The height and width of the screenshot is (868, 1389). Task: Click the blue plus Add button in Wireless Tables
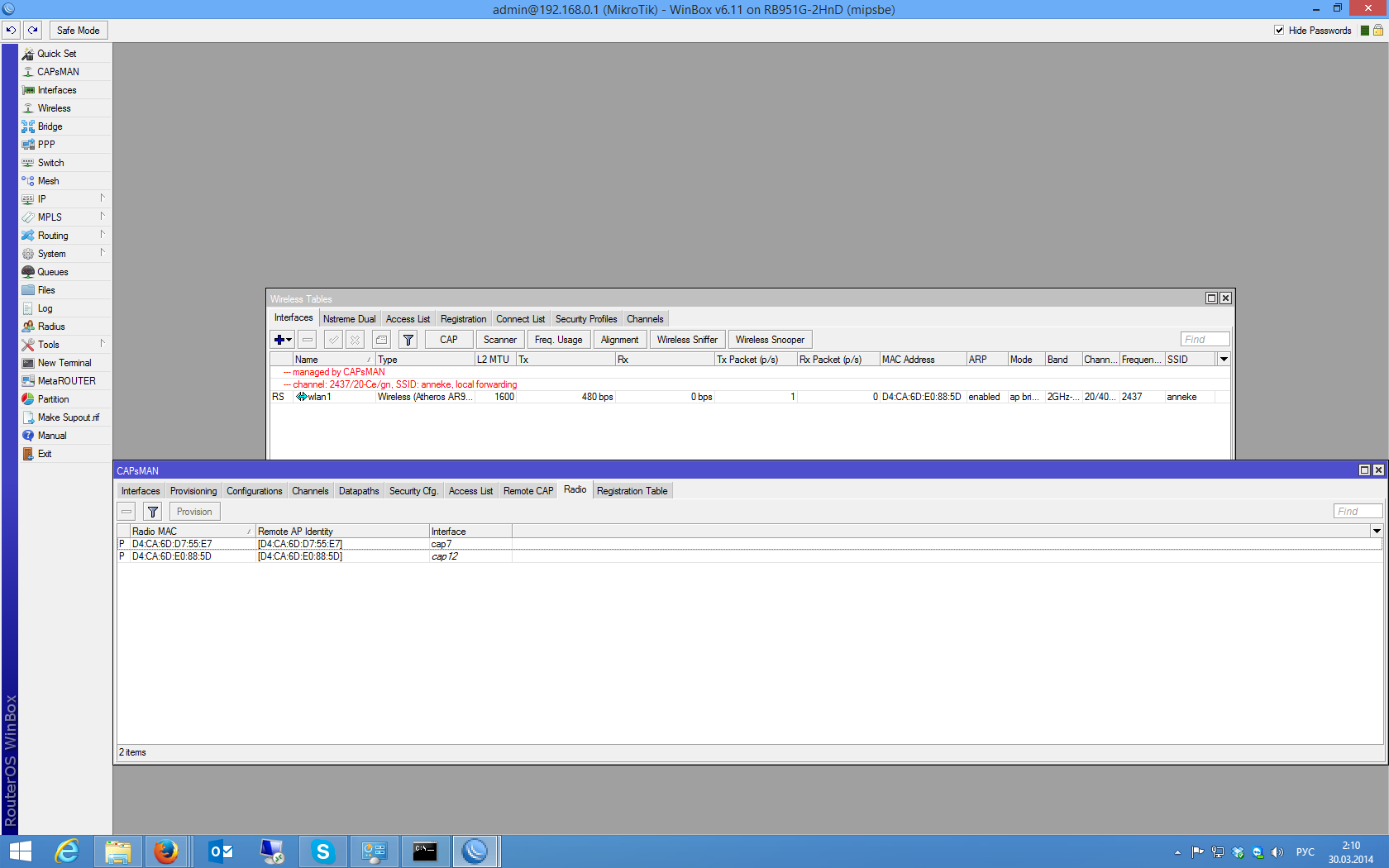click(282, 340)
